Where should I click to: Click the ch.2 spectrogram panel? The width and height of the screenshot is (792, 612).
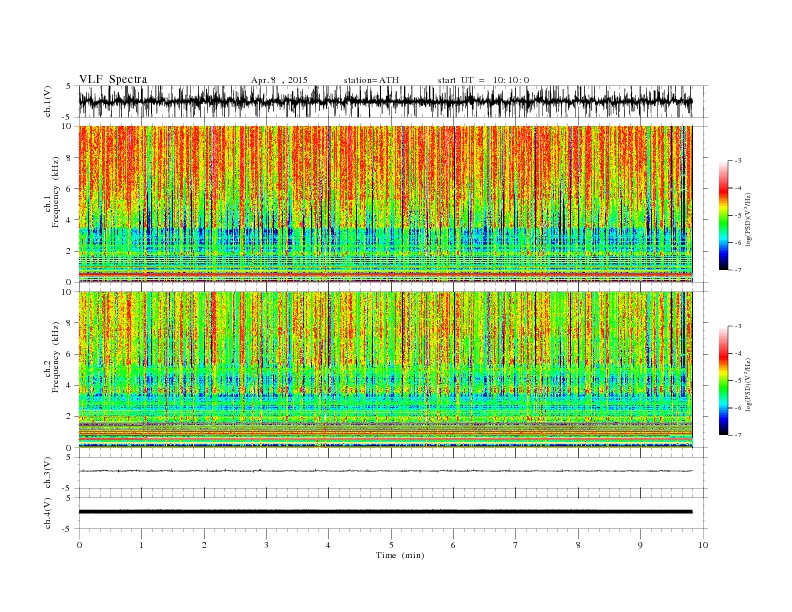(x=385, y=370)
